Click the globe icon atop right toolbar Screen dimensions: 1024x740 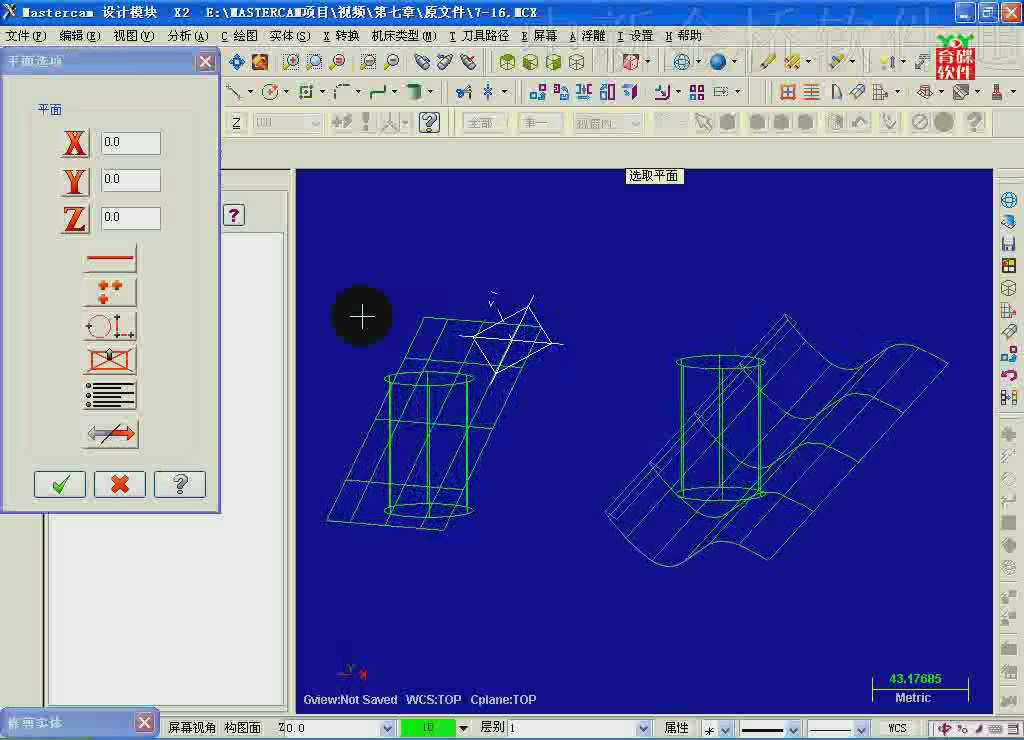pyautogui.click(x=1008, y=199)
